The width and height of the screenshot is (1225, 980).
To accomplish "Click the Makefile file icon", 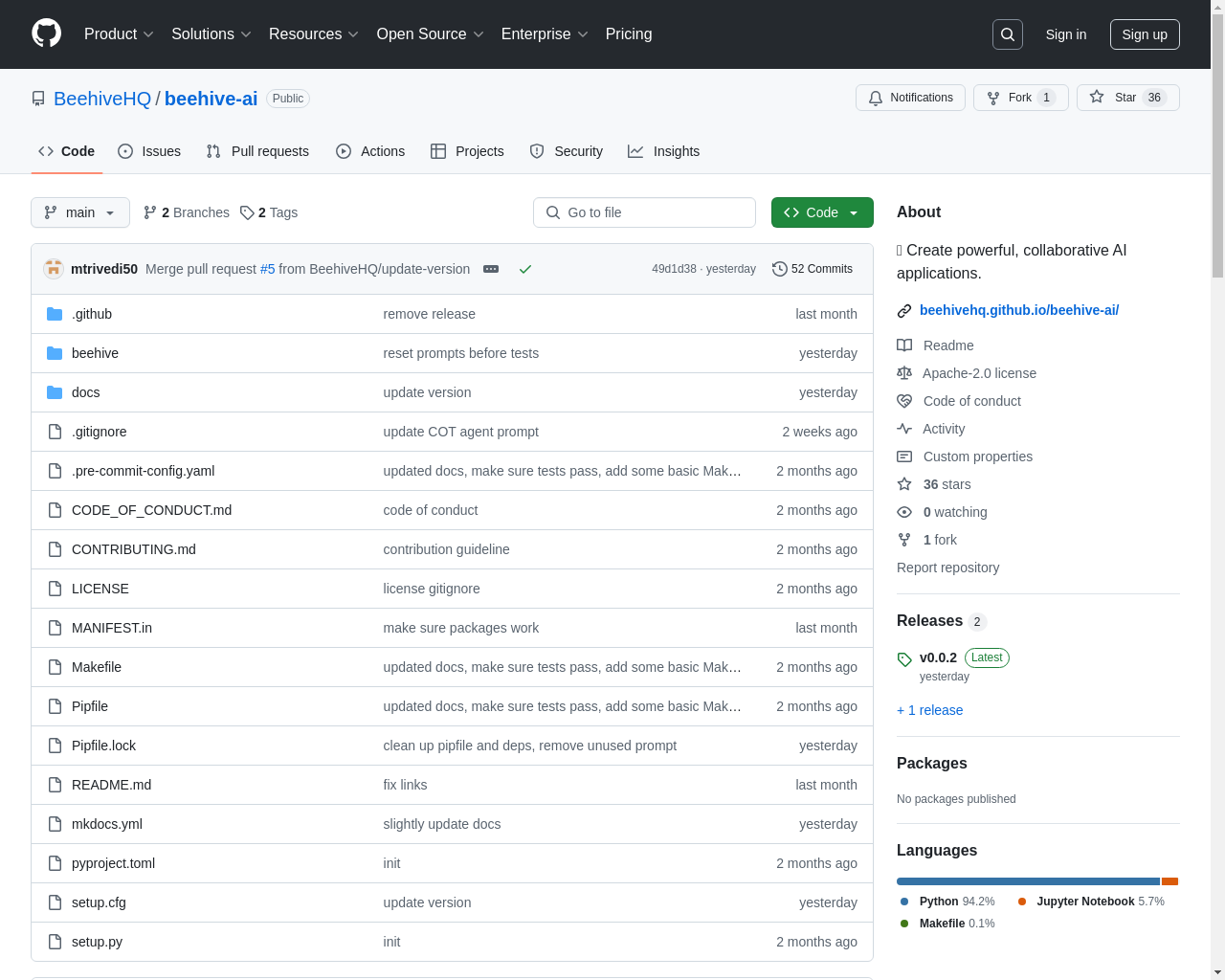I will click(55, 667).
